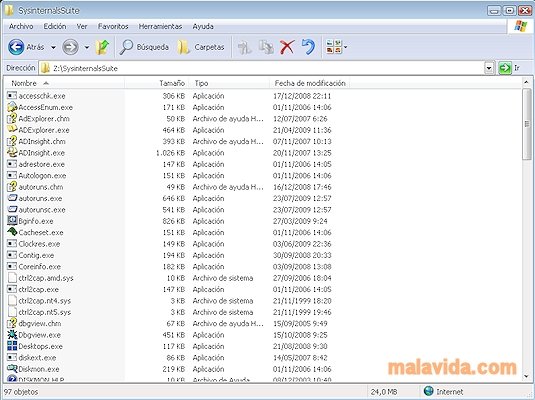
Task: Click the 97 objetos status text
Action: [x=21, y=392]
